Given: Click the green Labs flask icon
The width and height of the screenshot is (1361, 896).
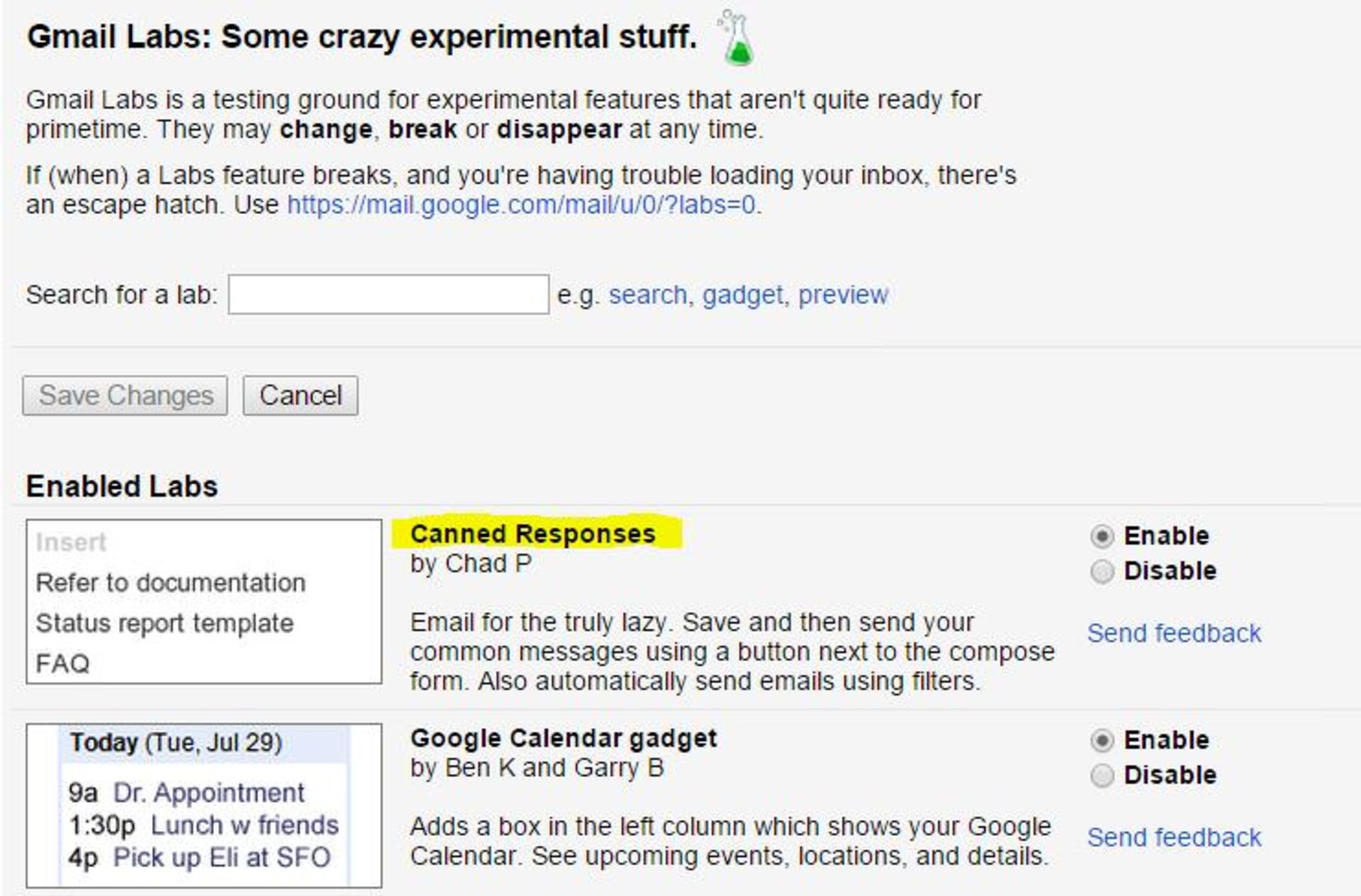Looking at the screenshot, I should 736,38.
